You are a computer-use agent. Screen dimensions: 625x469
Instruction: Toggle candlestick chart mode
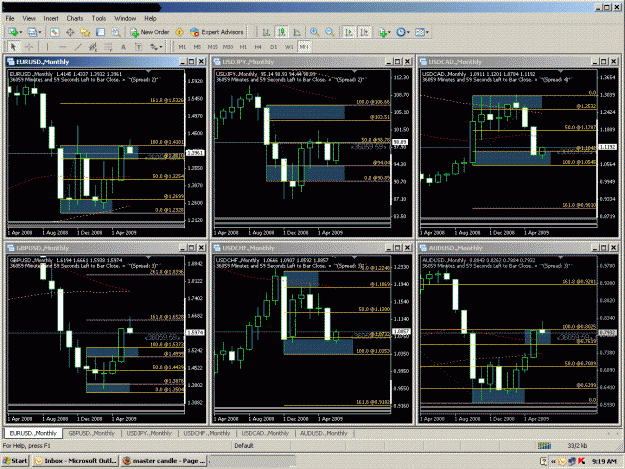click(x=282, y=32)
